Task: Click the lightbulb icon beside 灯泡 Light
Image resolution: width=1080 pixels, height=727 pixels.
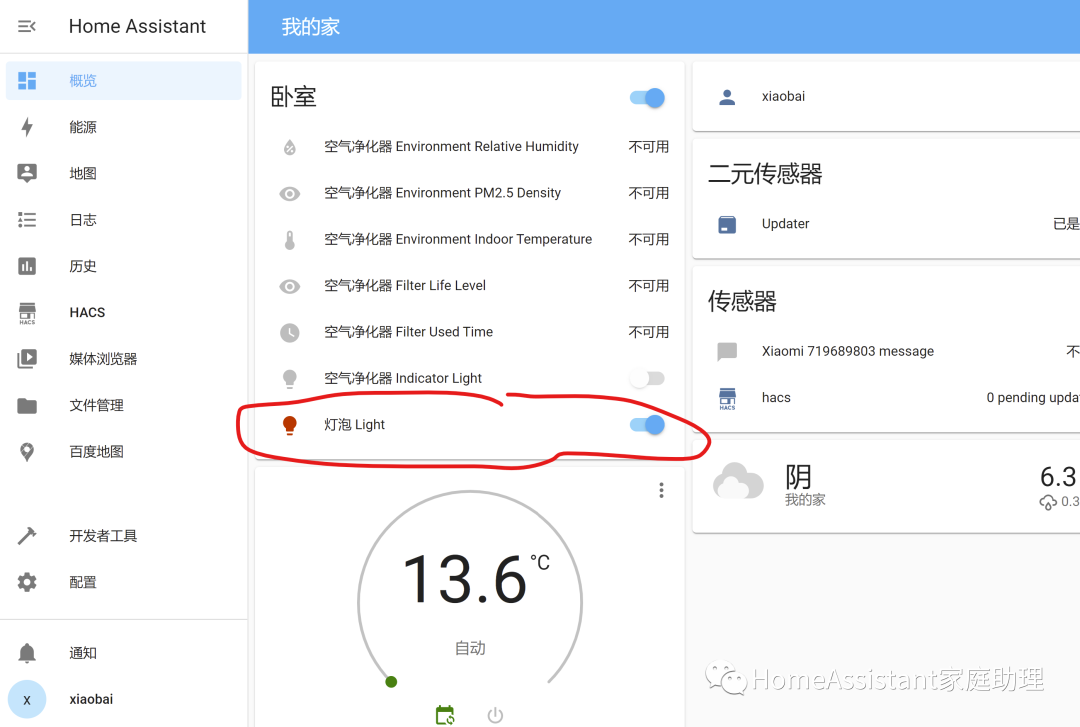Action: (x=290, y=423)
